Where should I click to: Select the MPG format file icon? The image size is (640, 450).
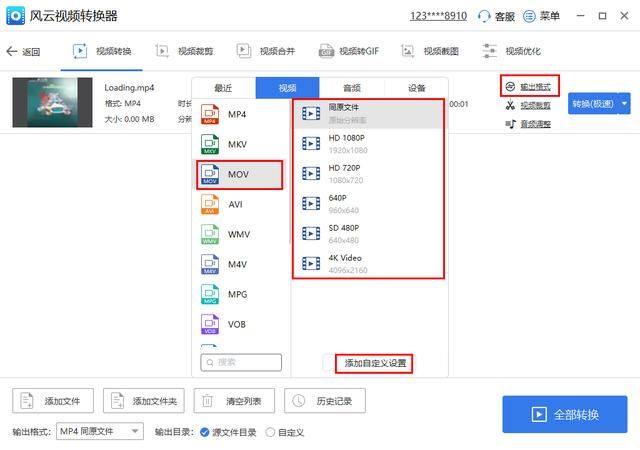point(210,294)
